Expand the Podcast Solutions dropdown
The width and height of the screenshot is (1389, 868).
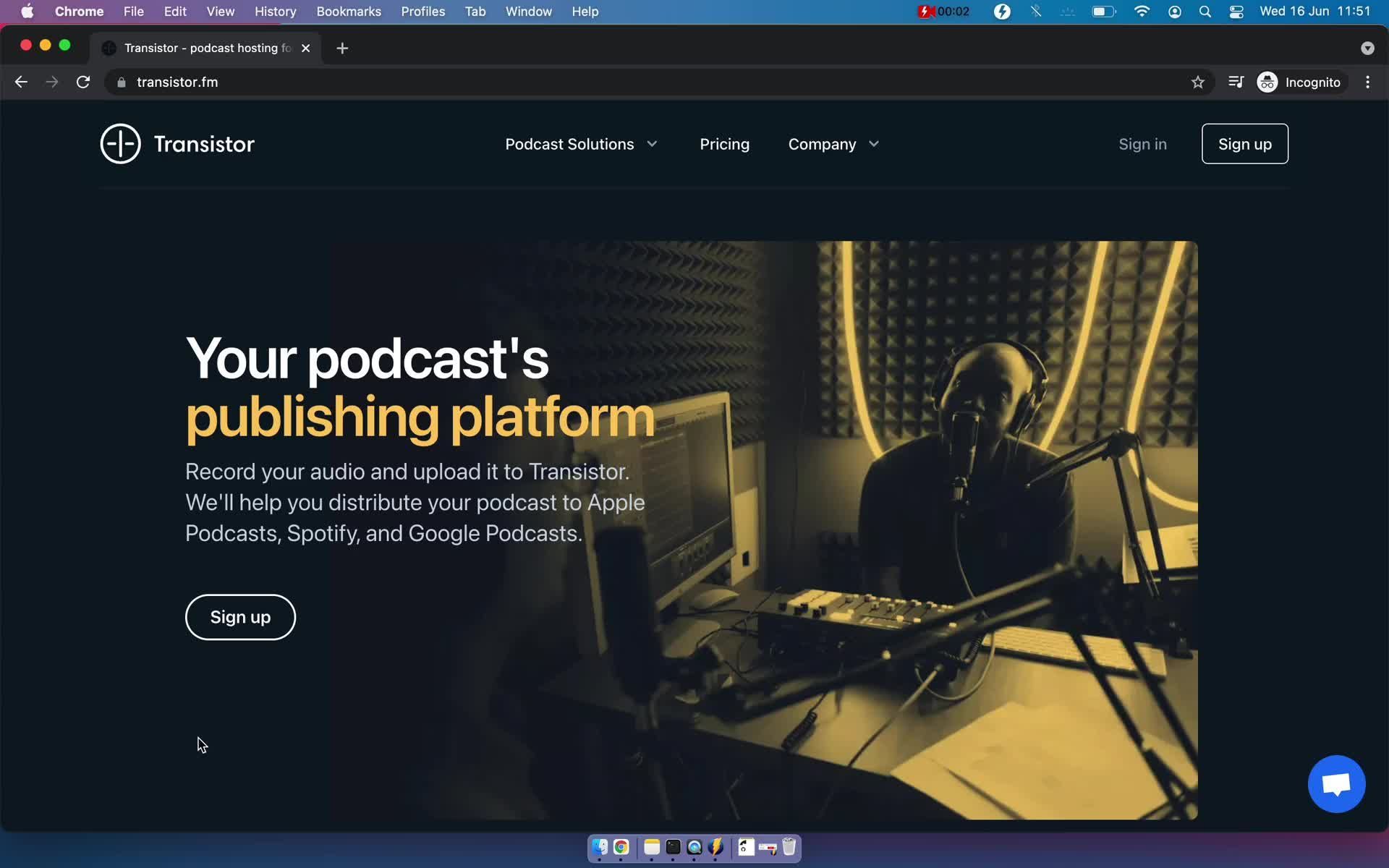click(581, 145)
